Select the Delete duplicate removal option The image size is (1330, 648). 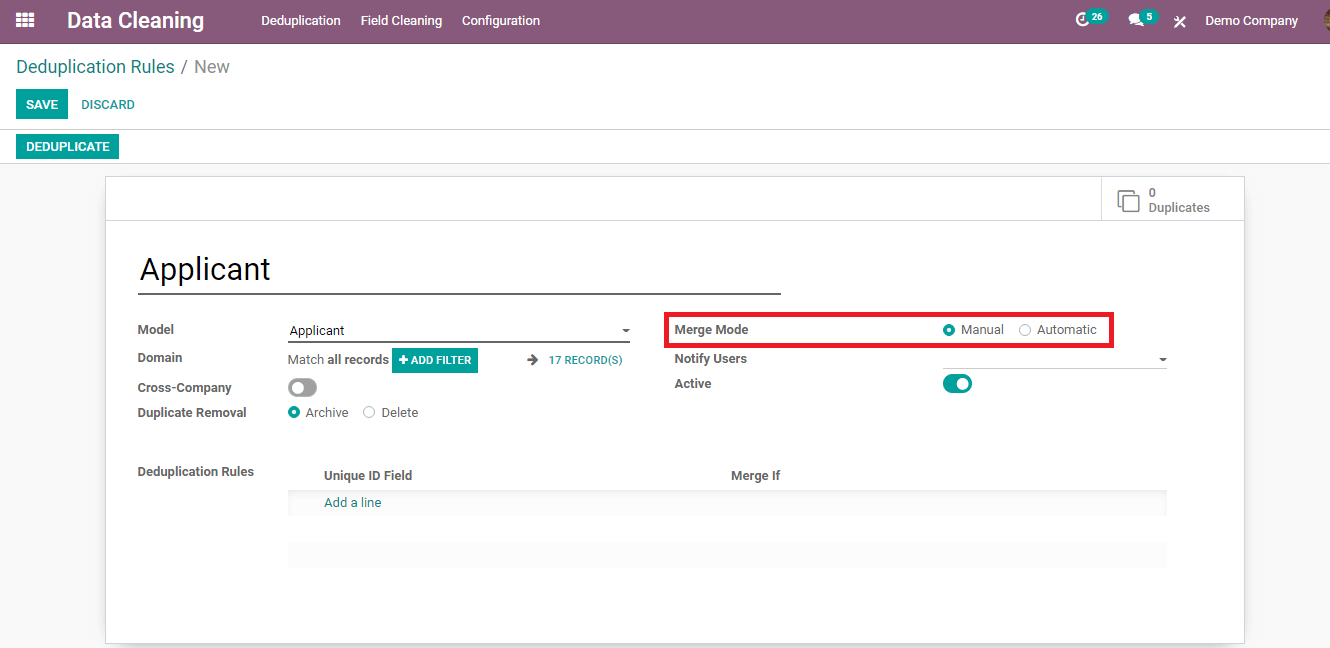click(369, 413)
